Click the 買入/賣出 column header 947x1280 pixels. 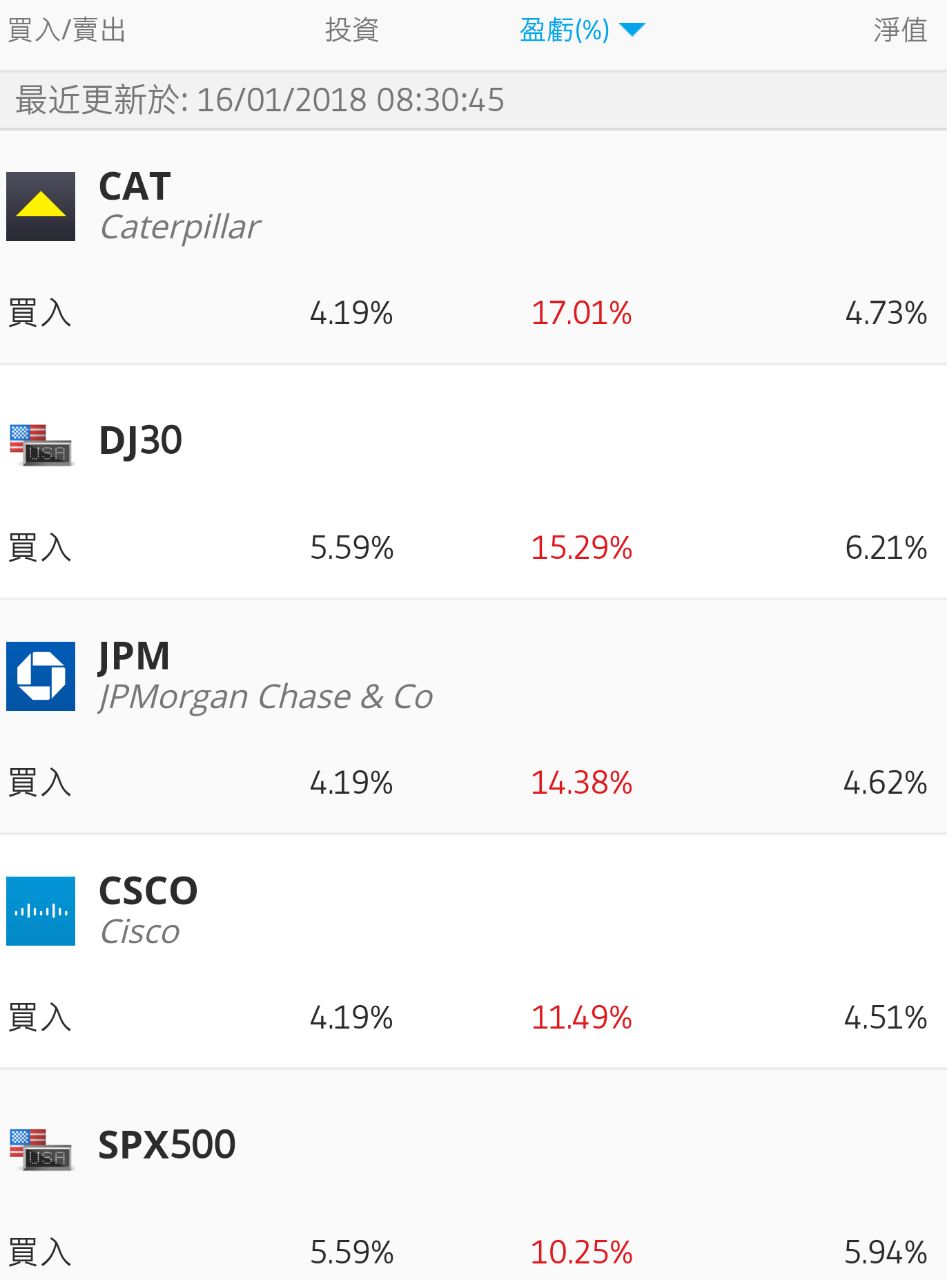(x=67, y=30)
